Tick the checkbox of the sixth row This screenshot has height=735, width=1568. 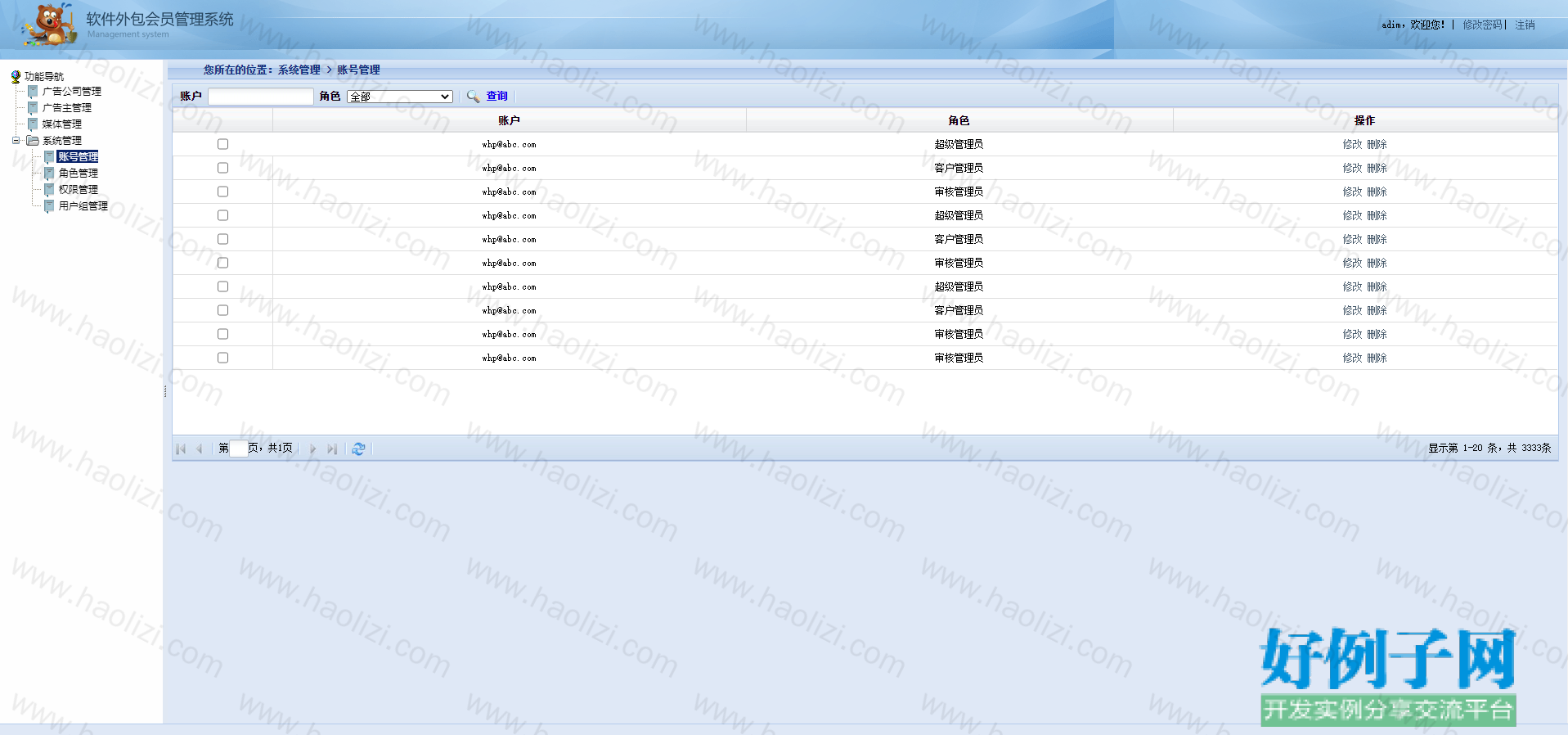coord(222,263)
